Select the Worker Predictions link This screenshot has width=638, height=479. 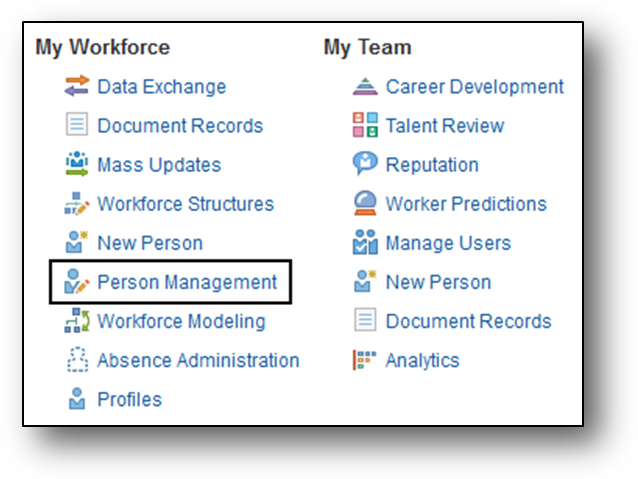coord(466,204)
